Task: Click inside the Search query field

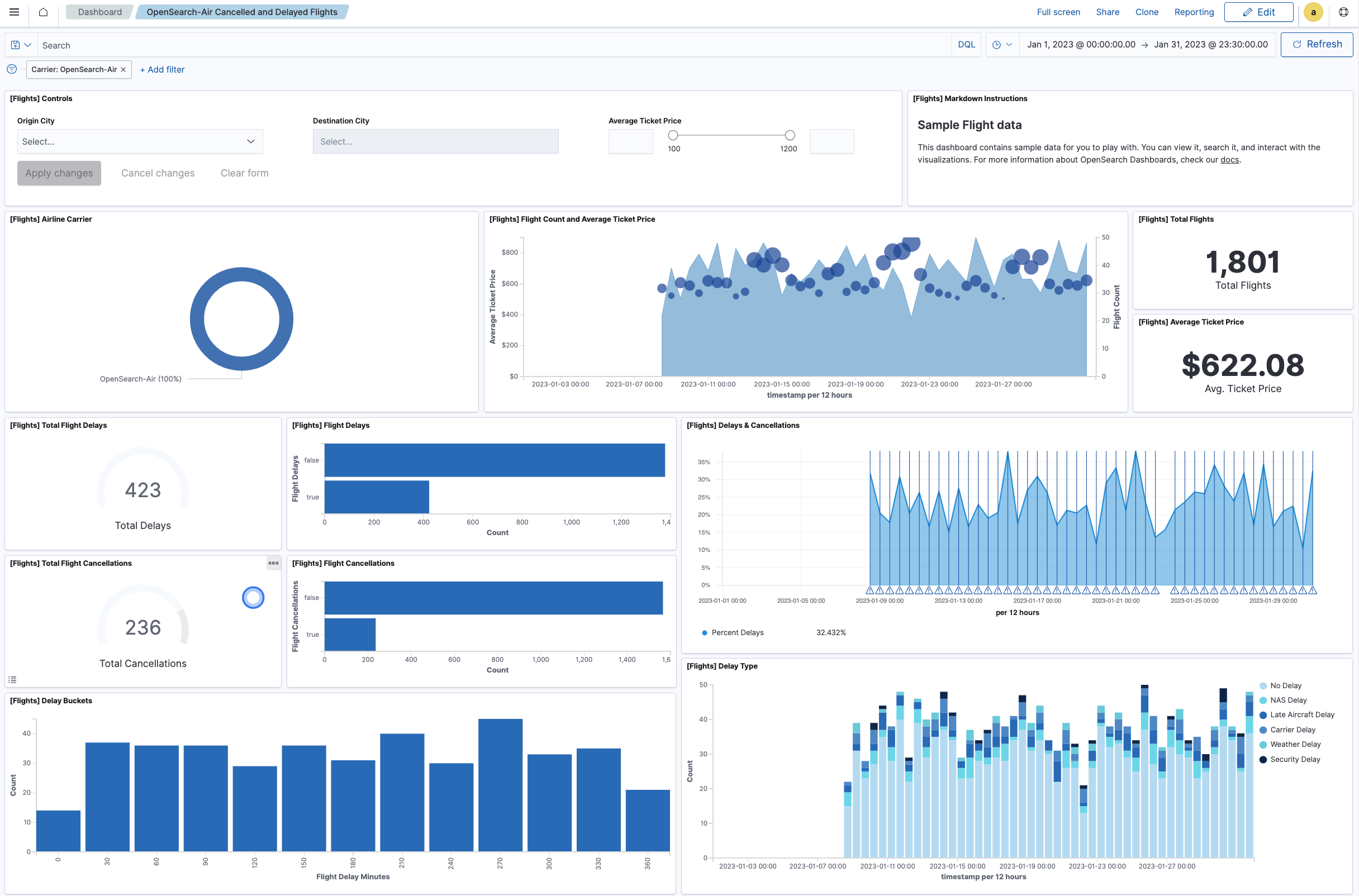Action: (x=229, y=45)
